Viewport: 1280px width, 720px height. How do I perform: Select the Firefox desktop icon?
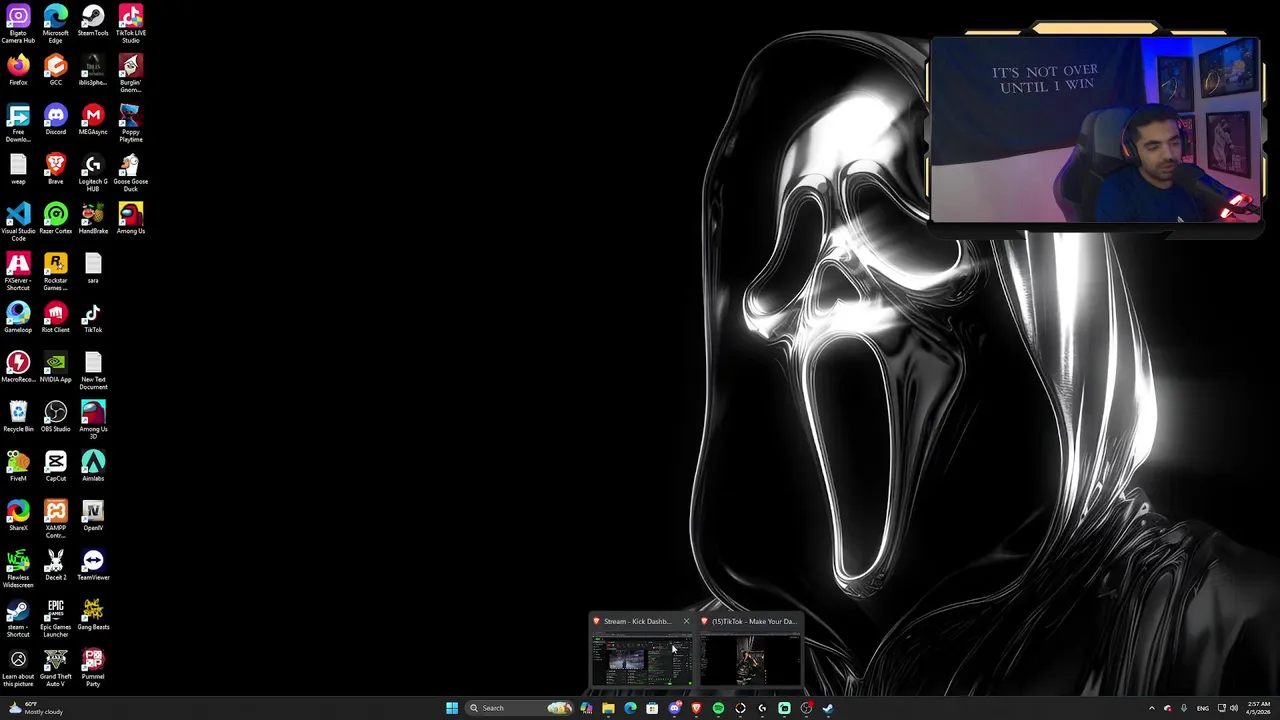point(18,70)
